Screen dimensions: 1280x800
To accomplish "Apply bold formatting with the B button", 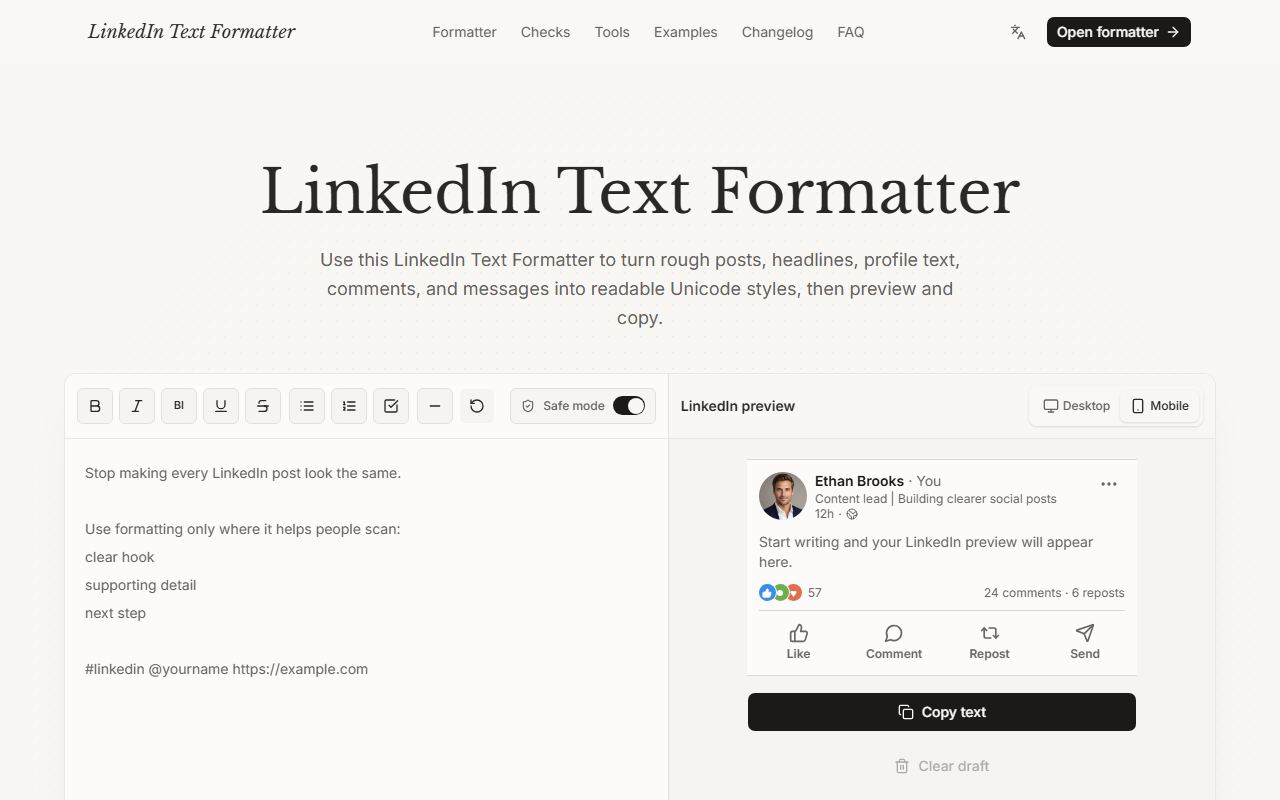I will point(95,406).
